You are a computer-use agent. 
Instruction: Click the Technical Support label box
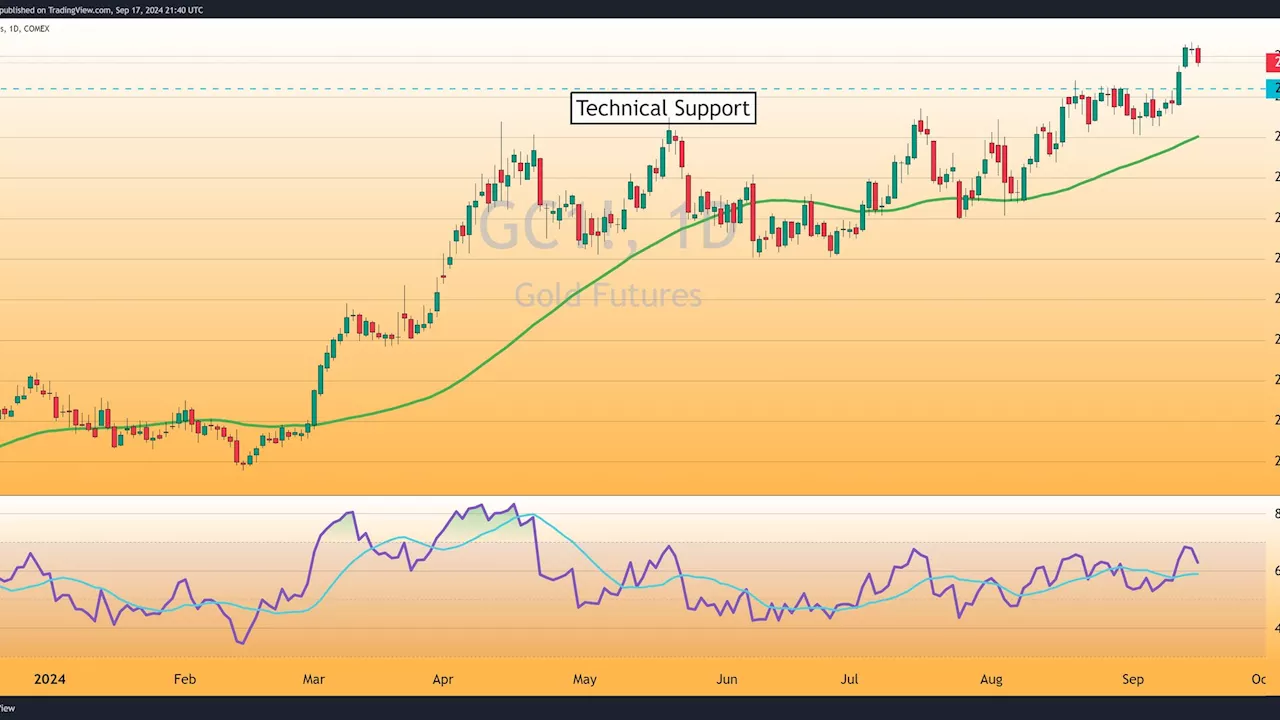663,108
